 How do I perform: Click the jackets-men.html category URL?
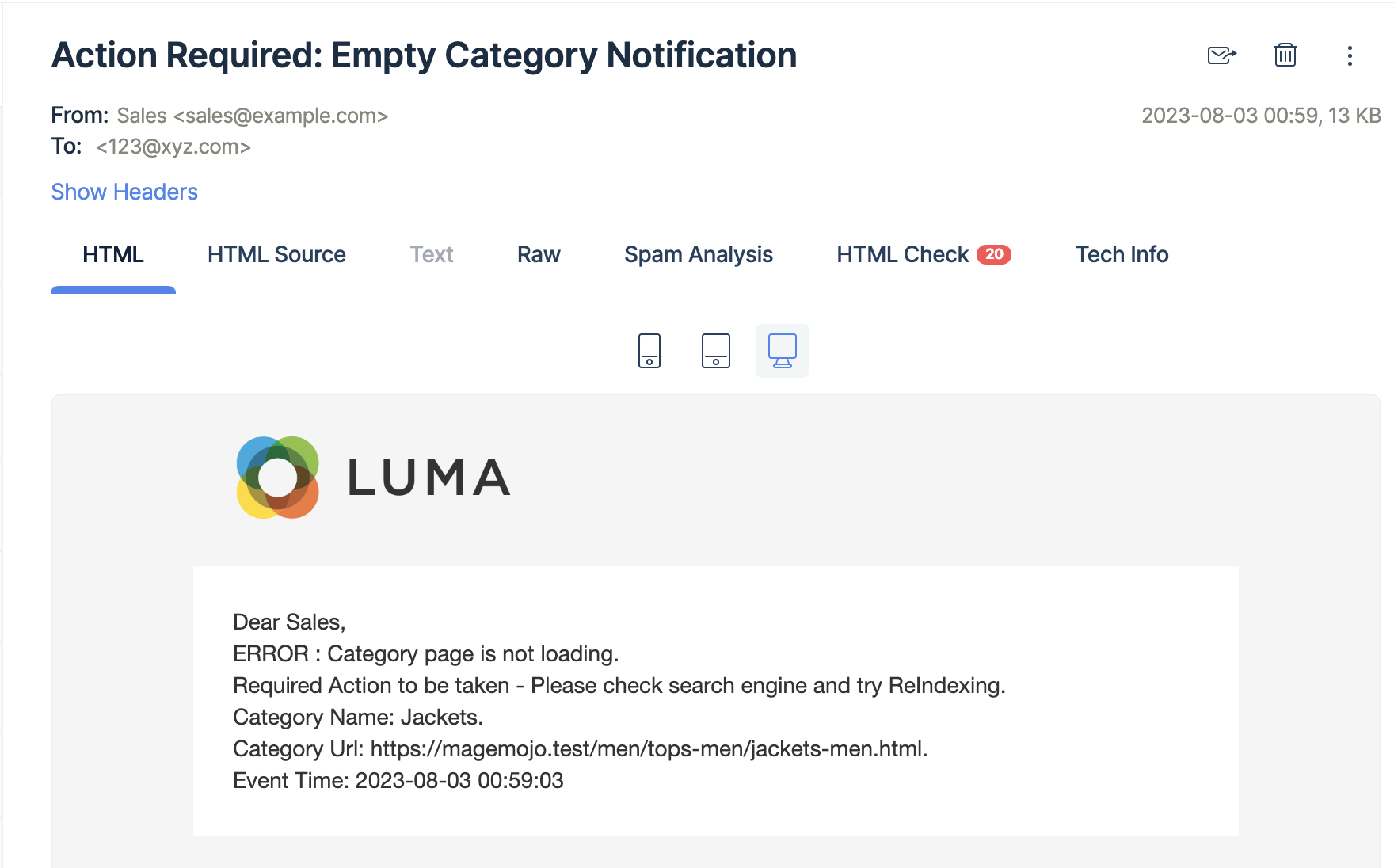[x=649, y=748]
